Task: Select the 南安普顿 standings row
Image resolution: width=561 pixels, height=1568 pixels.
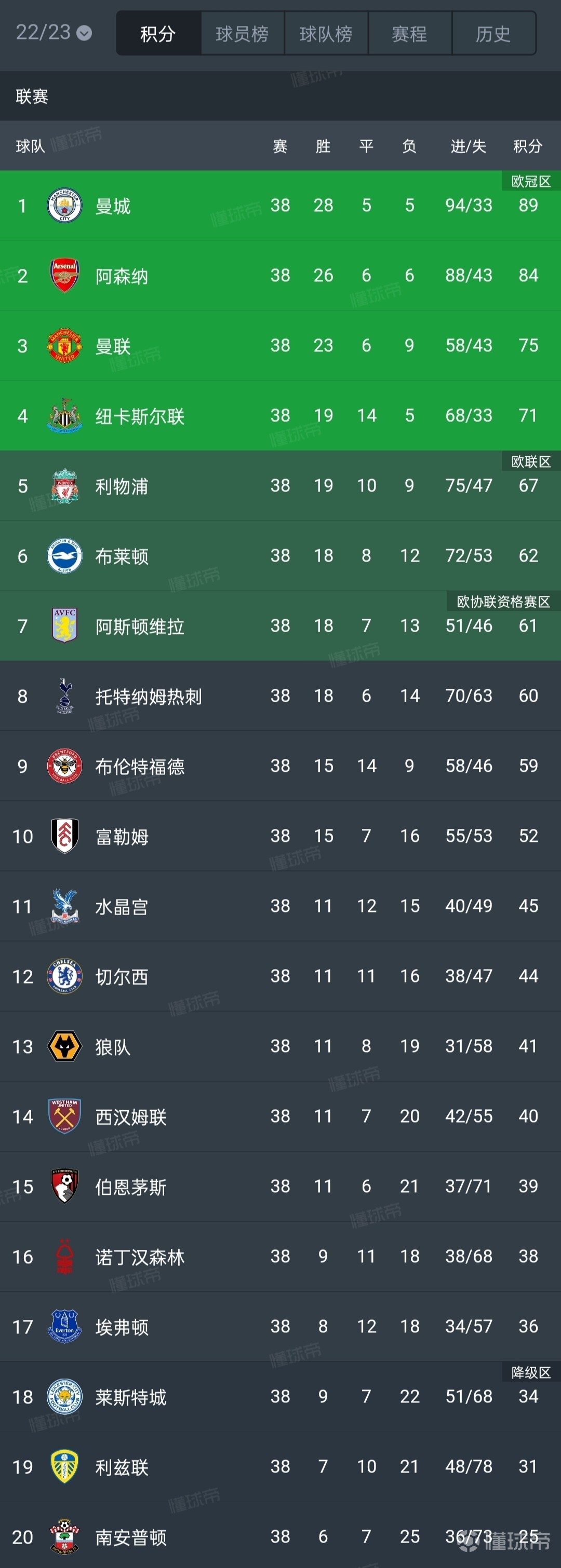Action: pos(280,1537)
